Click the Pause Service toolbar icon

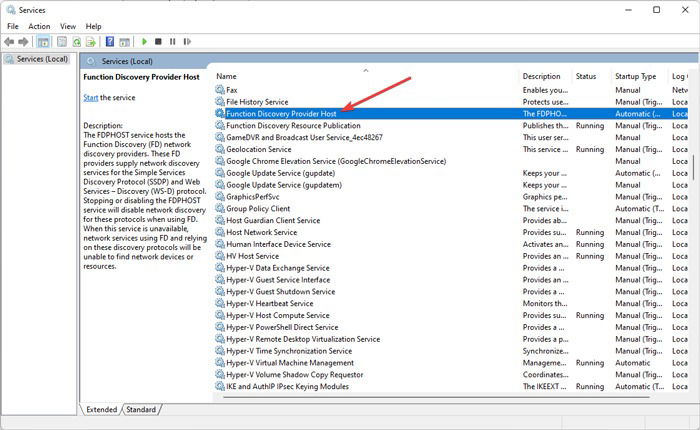pos(172,42)
